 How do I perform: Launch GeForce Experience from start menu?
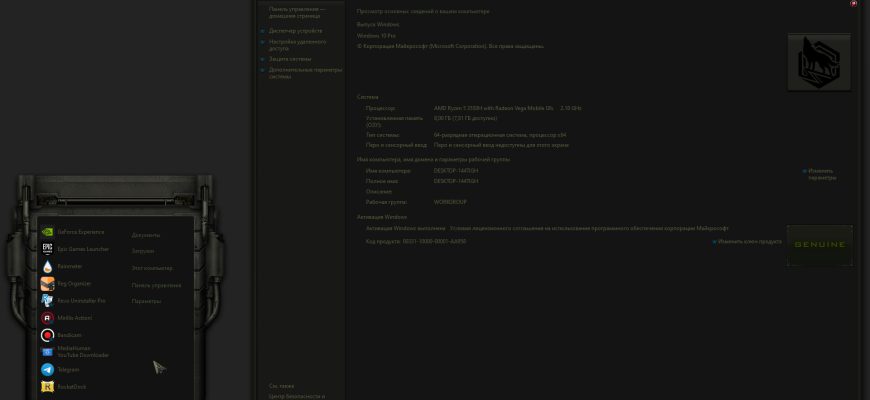click(x=72, y=232)
